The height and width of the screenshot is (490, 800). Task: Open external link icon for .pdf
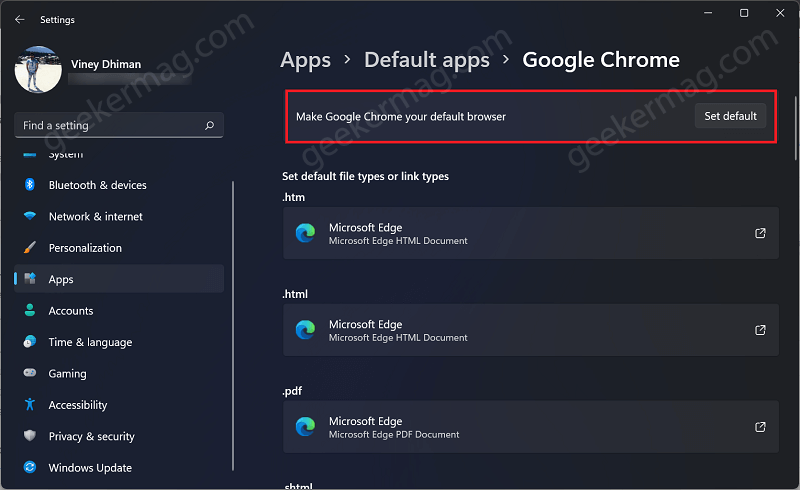tap(760, 427)
